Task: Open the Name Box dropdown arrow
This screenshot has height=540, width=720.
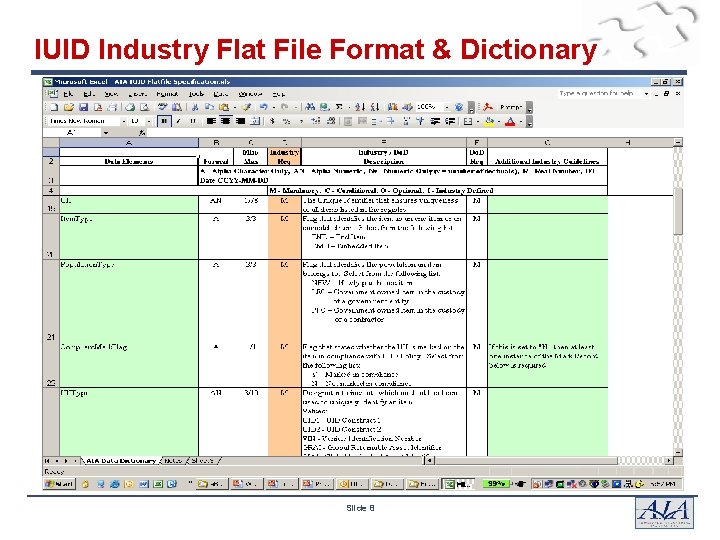Action: (x=106, y=133)
